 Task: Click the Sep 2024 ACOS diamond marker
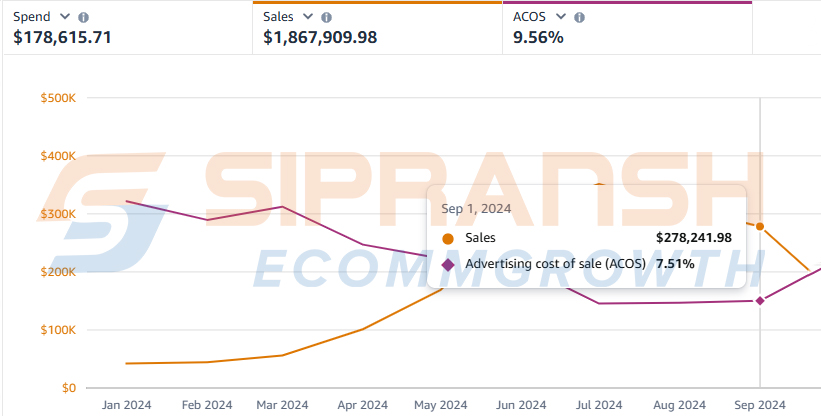point(760,300)
